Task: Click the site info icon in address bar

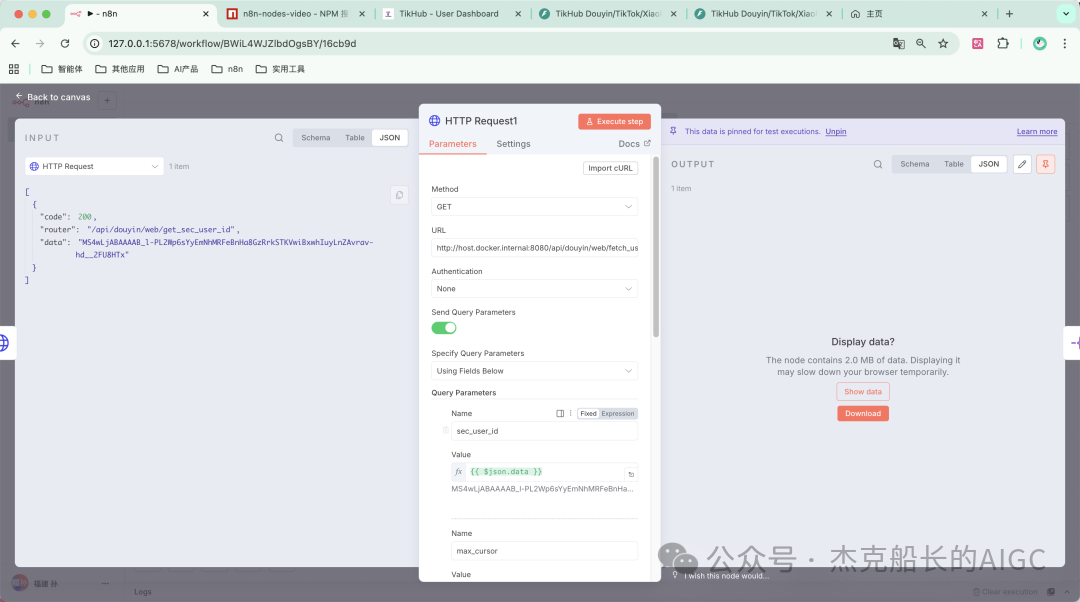Action: click(x=95, y=43)
